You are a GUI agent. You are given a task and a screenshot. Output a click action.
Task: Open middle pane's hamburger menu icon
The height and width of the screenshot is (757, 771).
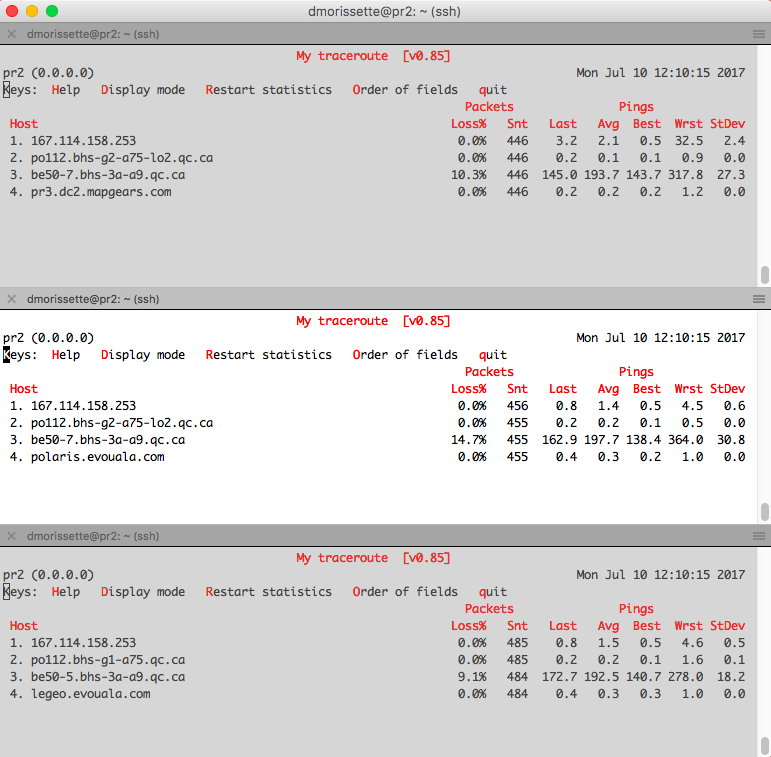(759, 299)
